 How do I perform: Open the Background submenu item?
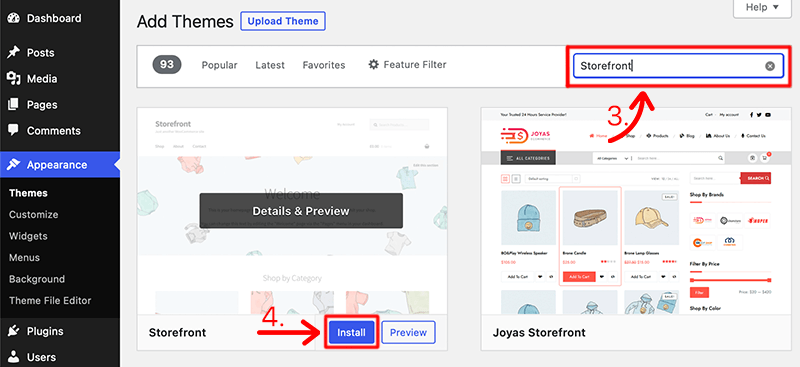tap(37, 279)
